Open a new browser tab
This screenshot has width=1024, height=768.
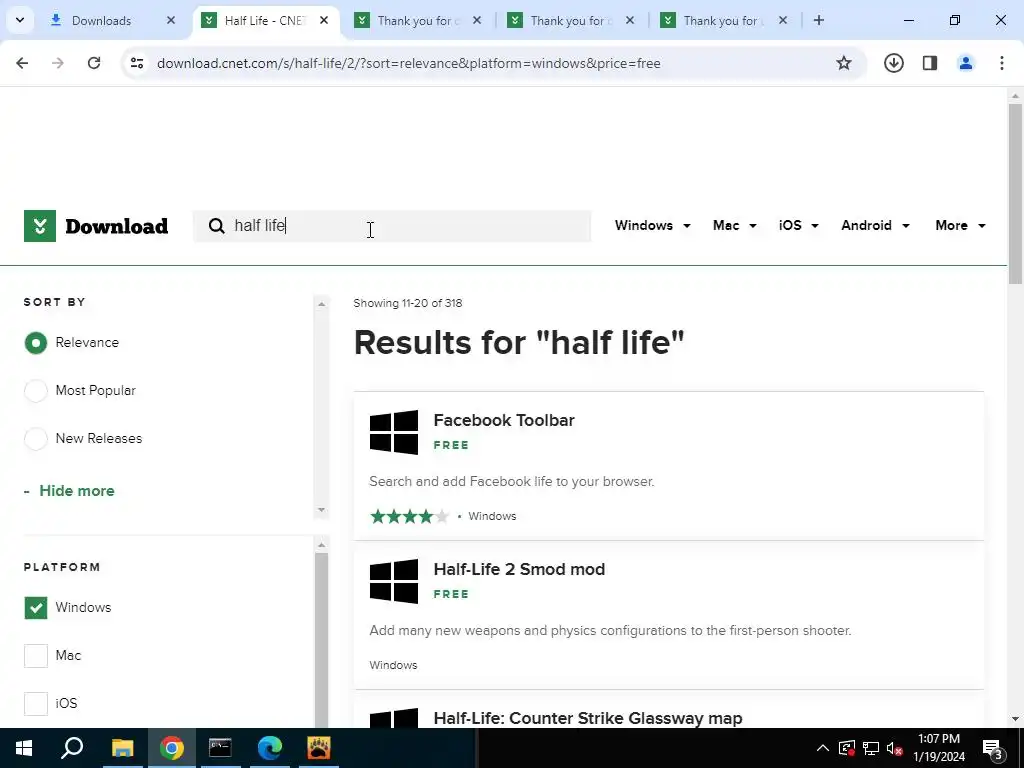(x=819, y=20)
